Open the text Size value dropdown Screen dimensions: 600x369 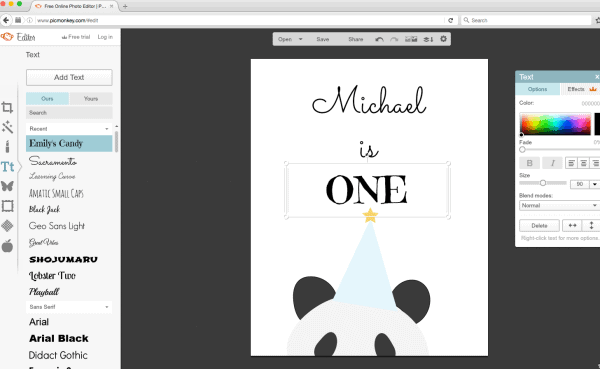[594, 184]
